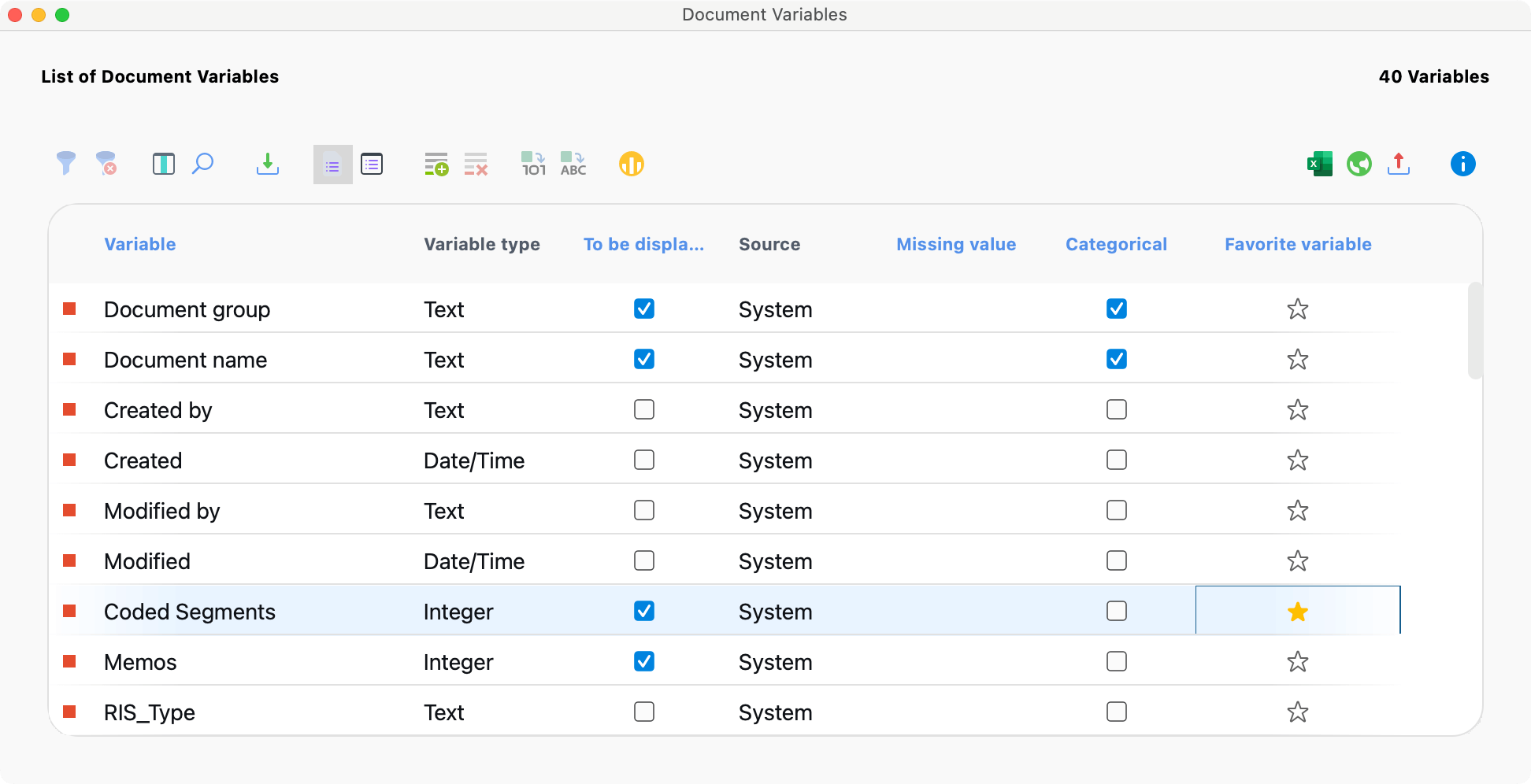The image size is (1531, 784).
Task: Uncheck Categorical for Document group
Action: tap(1116, 309)
